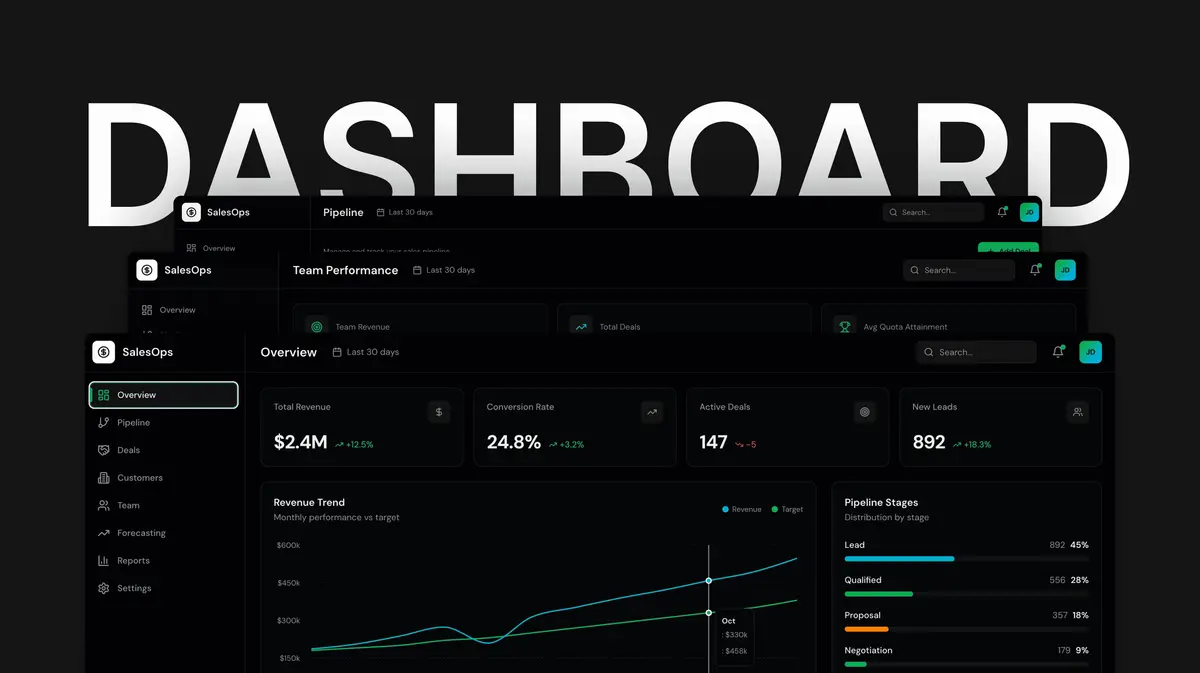Click the revenue line marker at Oct
The width and height of the screenshot is (1200, 673).
point(709,580)
